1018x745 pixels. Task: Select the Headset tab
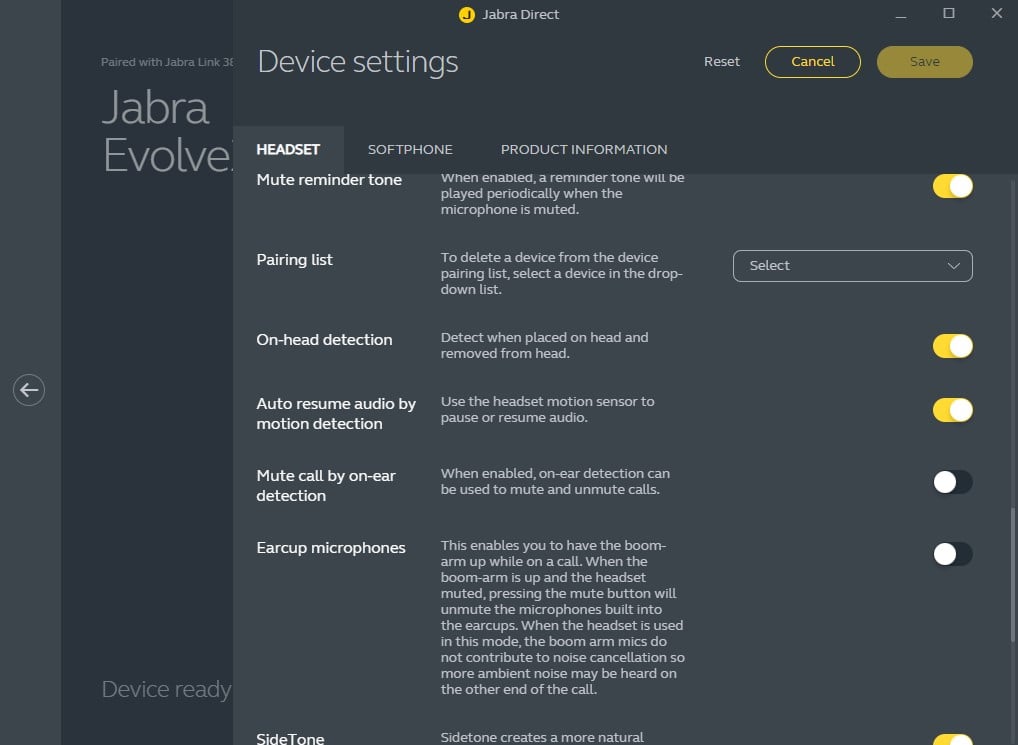coord(288,149)
